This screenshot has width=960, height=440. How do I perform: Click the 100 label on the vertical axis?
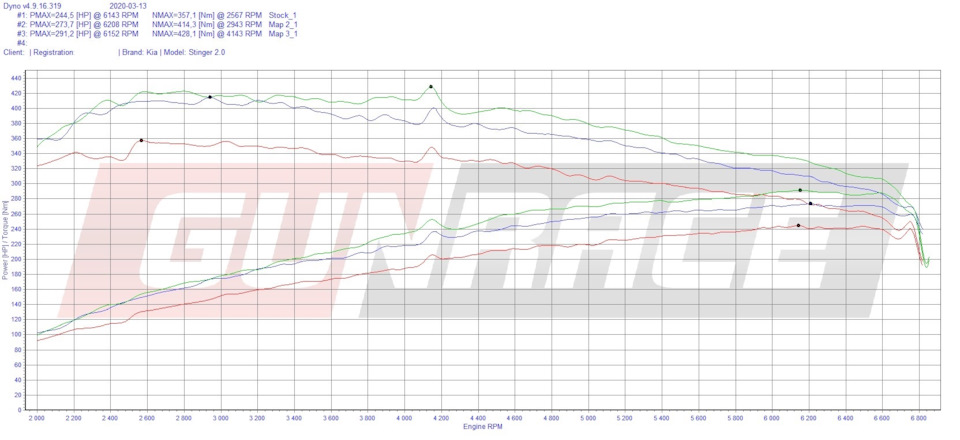pos(16,335)
